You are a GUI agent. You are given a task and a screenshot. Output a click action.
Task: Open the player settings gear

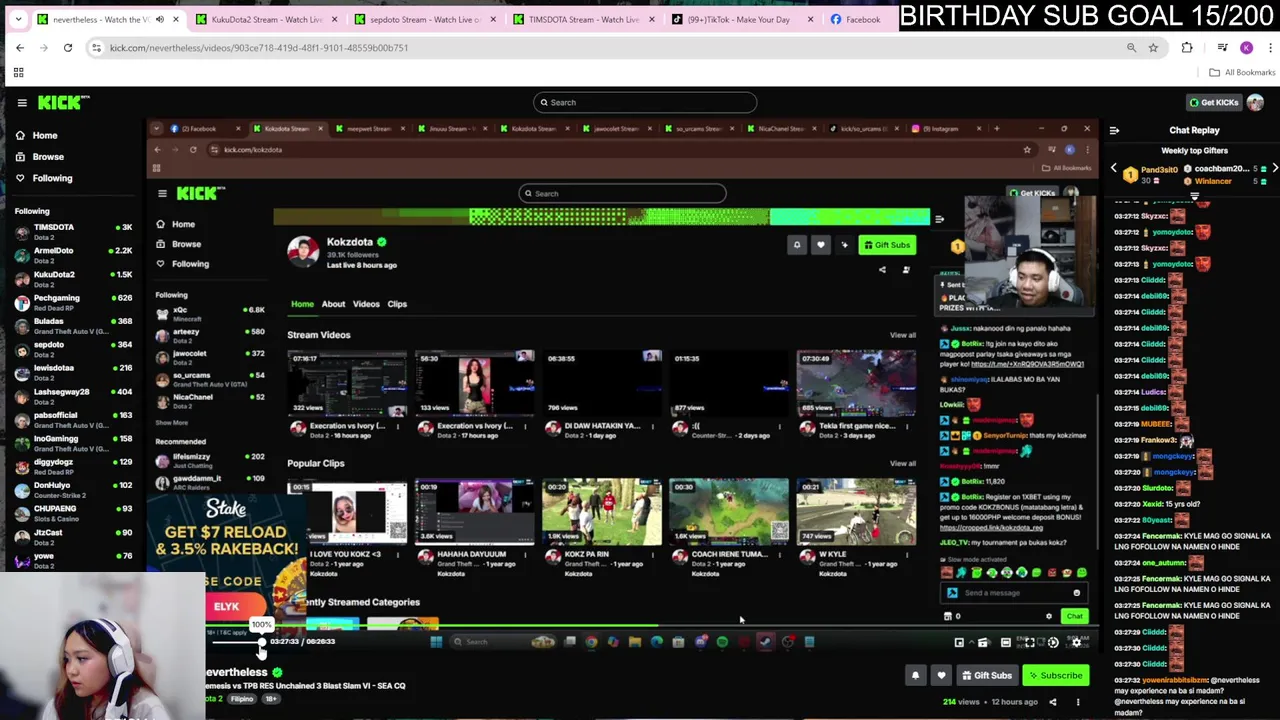pyautogui.click(x=1076, y=643)
